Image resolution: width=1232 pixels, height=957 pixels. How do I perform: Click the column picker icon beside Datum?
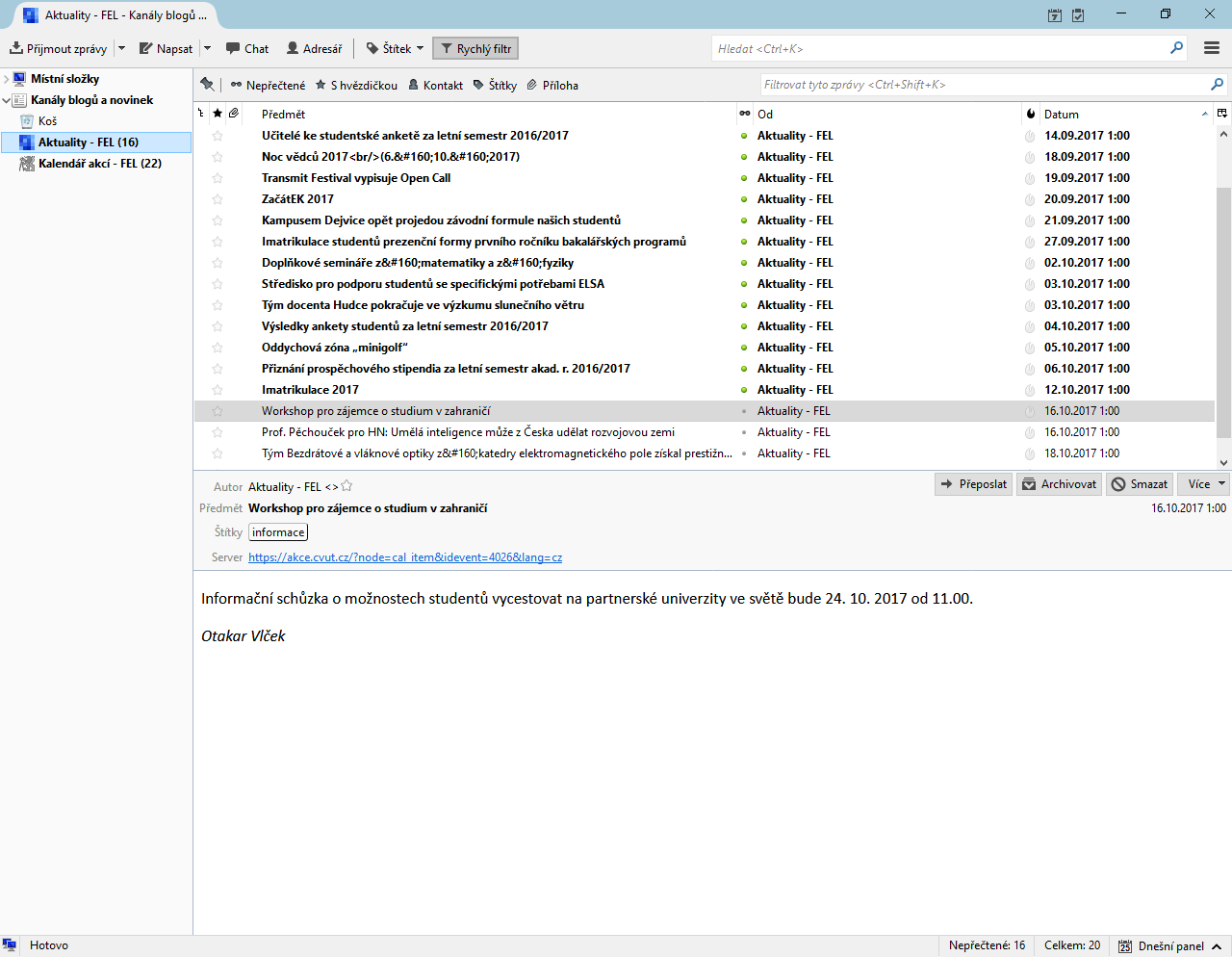point(1222,114)
